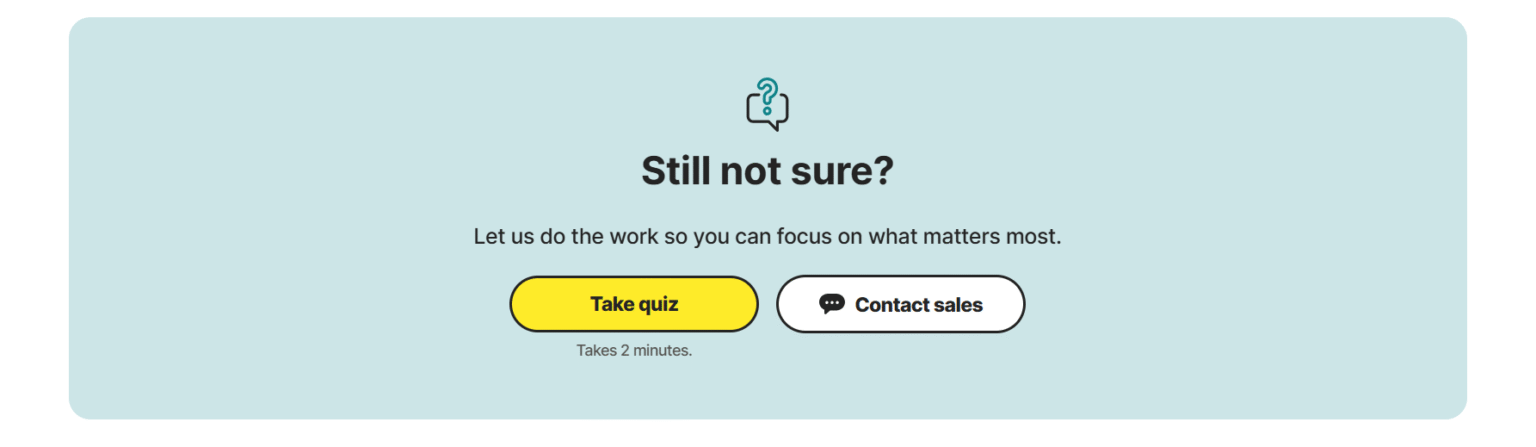Click the word "Contact" on the white button
The image size is (1536, 447).
point(890,304)
